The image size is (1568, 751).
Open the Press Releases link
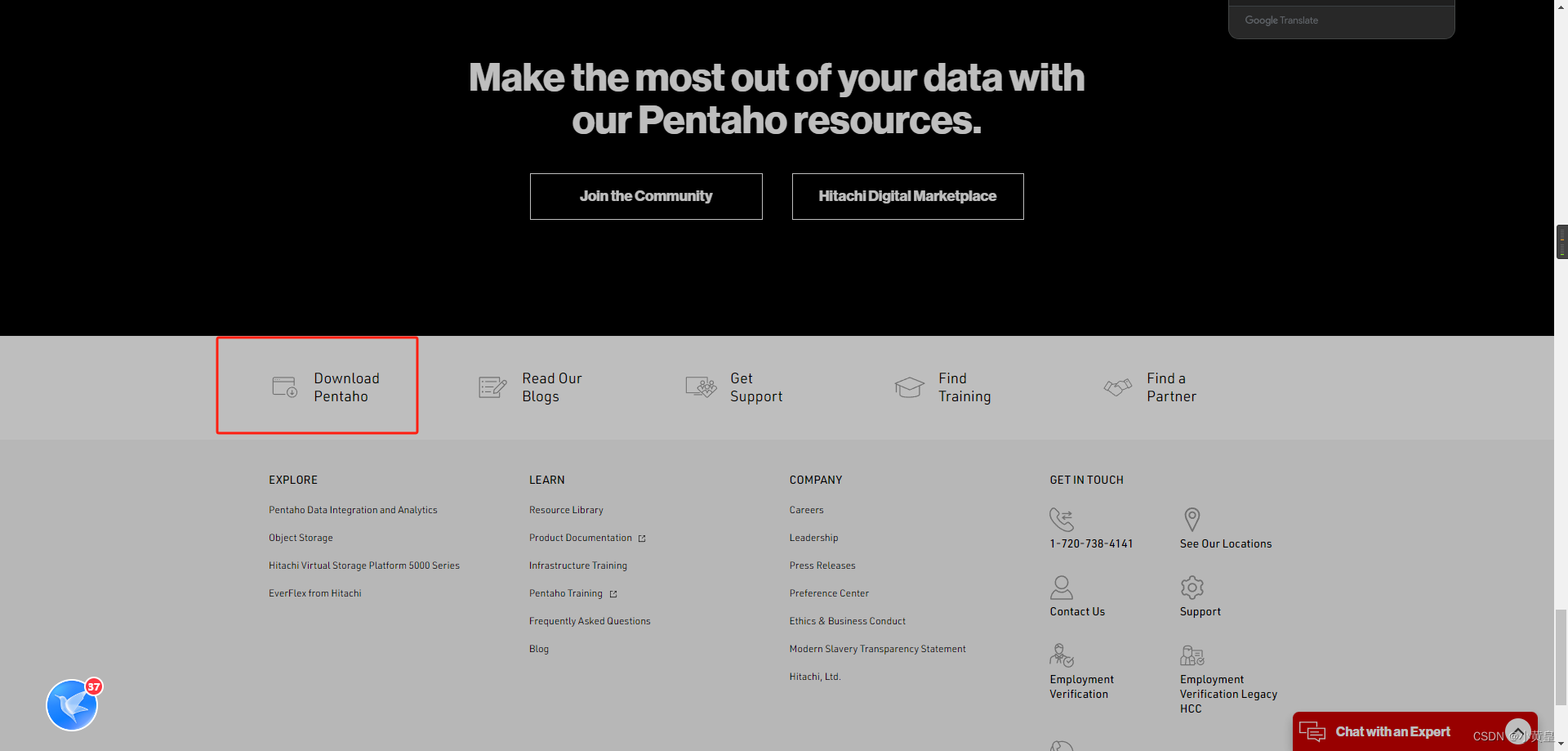point(822,565)
